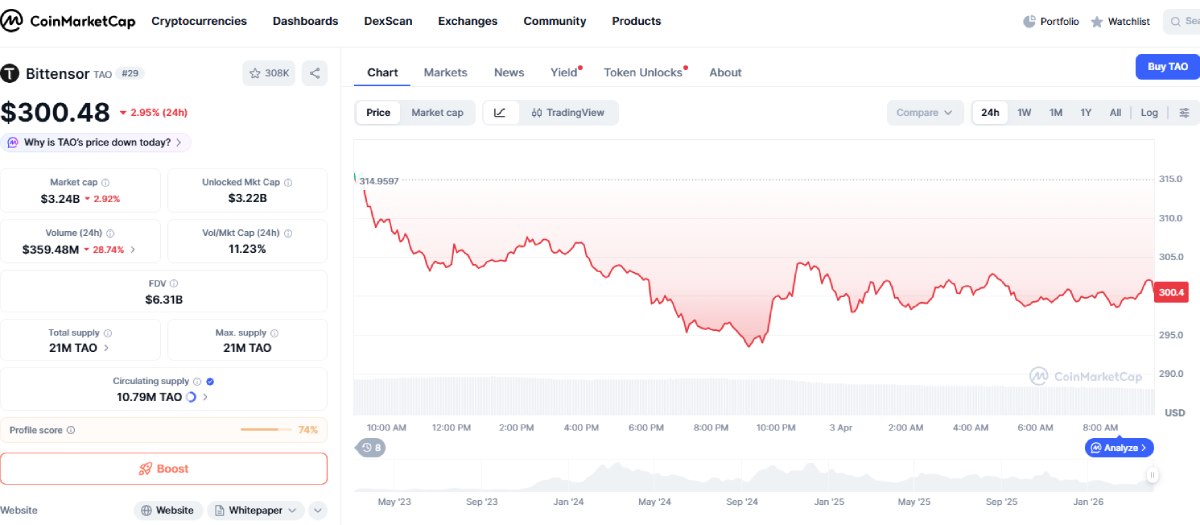Screen dimensions: 1200x525
Task: Click the Portfolio pie chart icon
Action: pyautogui.click(x=1030, y=21)
